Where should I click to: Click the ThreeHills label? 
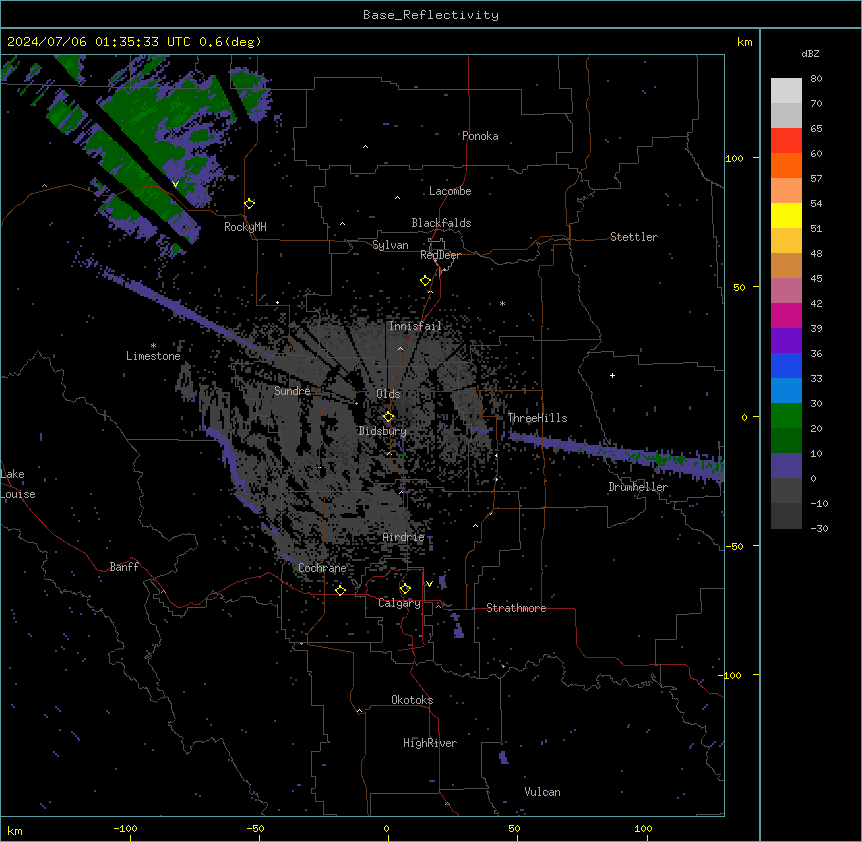pyautogui.click(x=537, y=418)
